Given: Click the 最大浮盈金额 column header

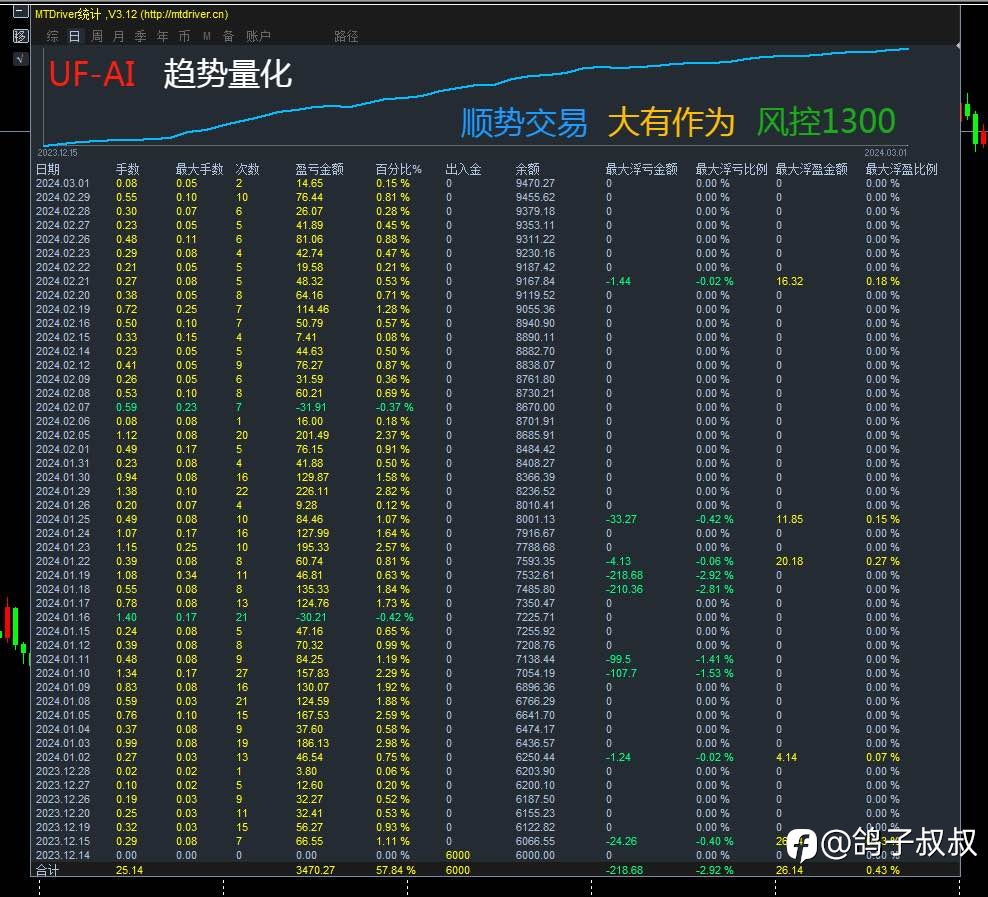Looking at the screenshot, I should [x=812, y=169].
